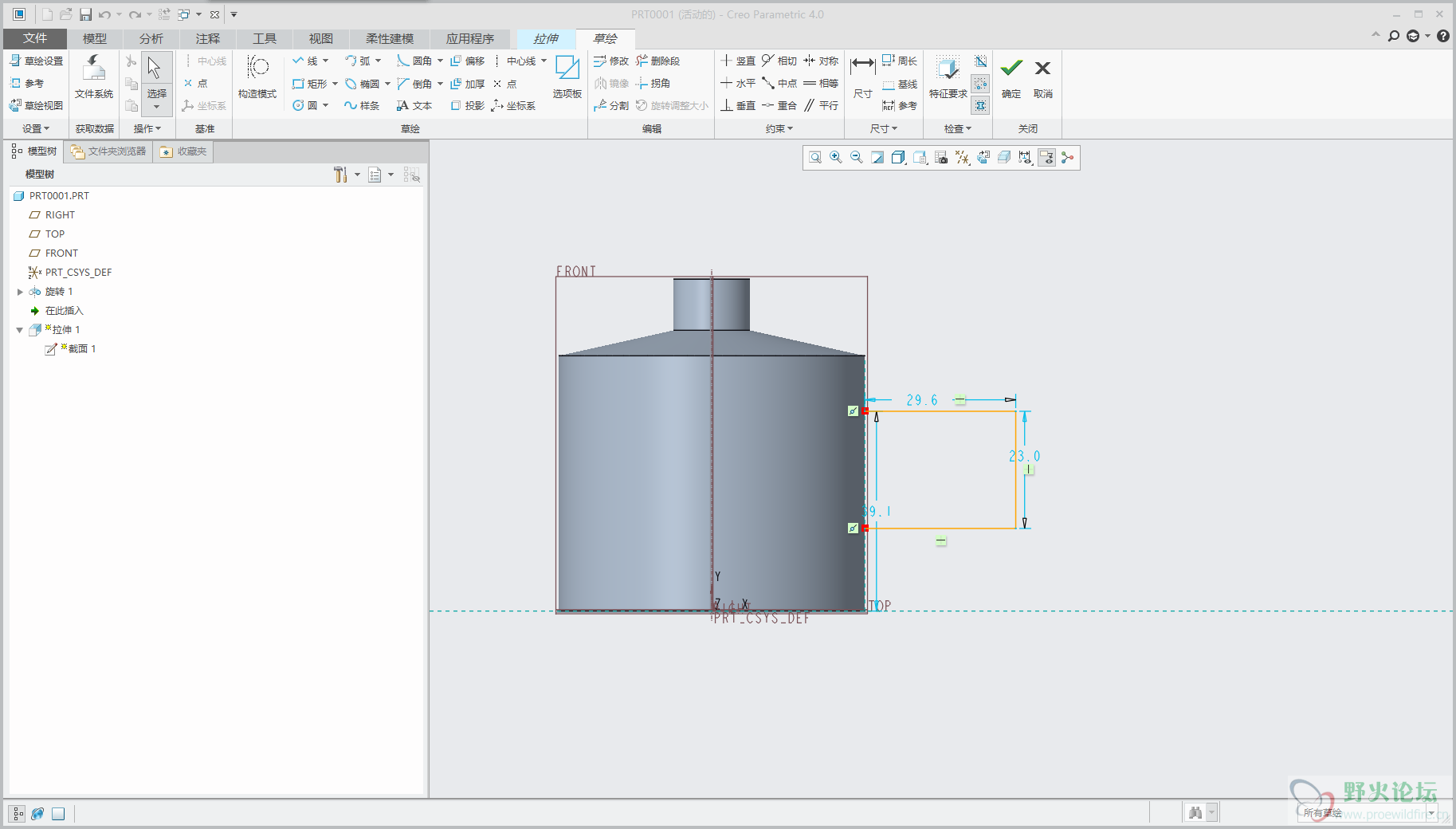Select the 椭圆 (ellipse) sketch tool
The image size is (1456, 829).
point(362,84)
